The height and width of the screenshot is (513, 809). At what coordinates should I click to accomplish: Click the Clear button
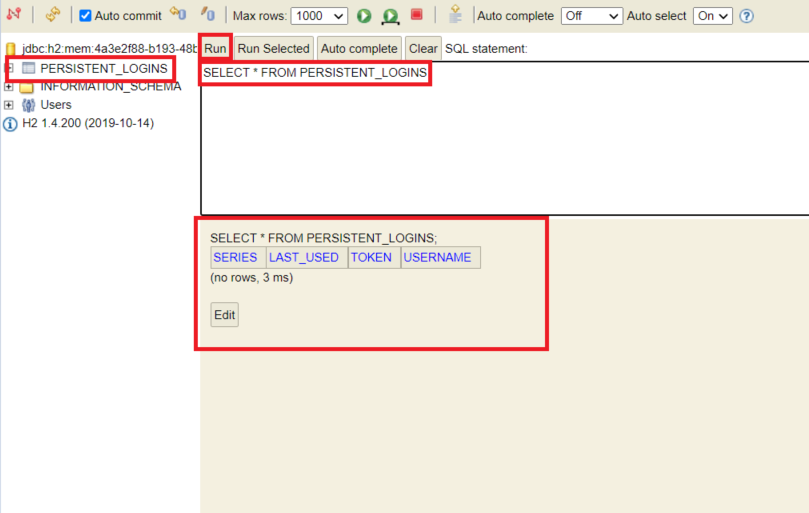[423, 49]
